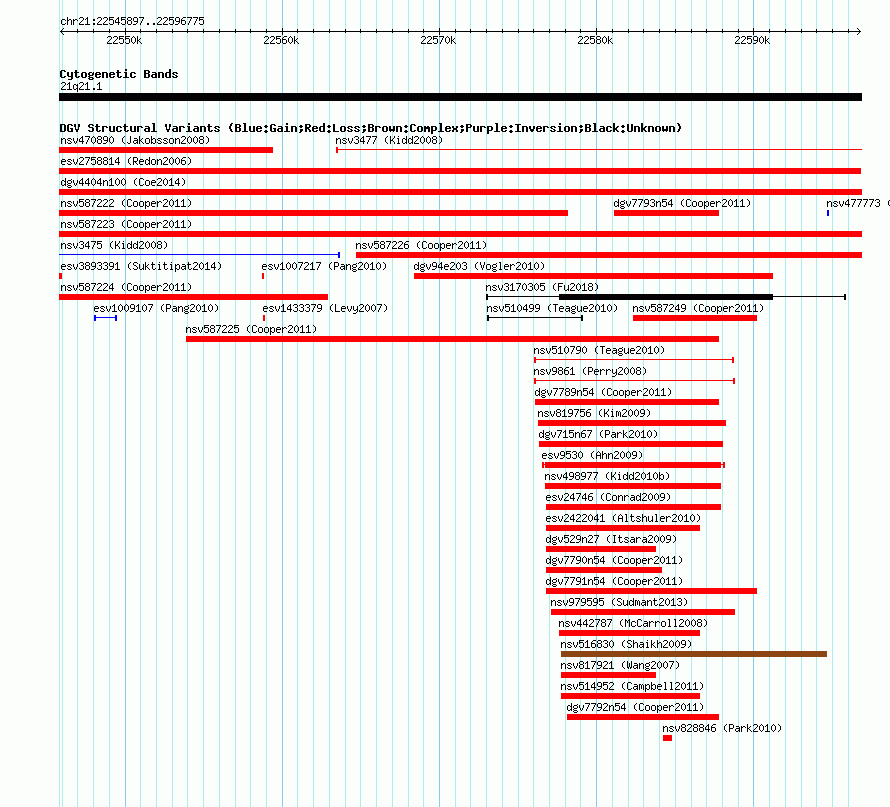890x807 pixels.
Task: Open nsv9861 (Perry2008) label
Action: 590,371
